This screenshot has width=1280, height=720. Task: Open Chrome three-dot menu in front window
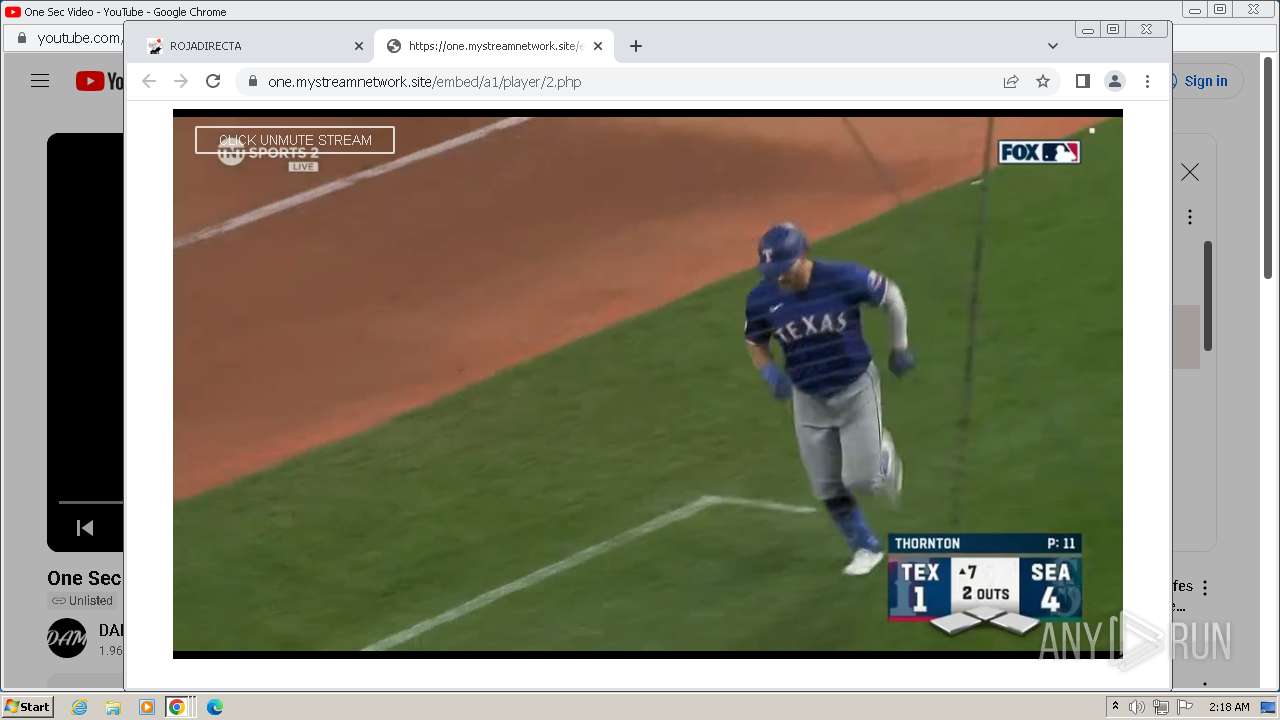coord(1147,81)
